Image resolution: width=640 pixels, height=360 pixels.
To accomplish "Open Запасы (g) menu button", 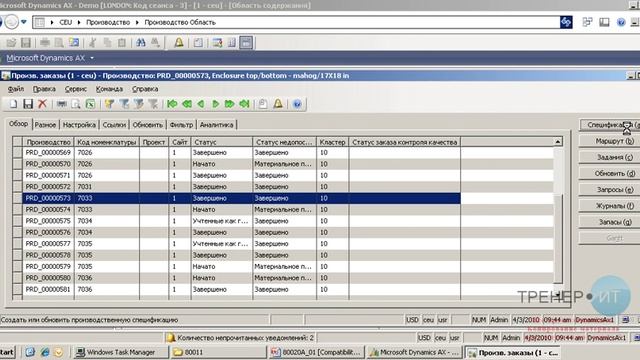I will click(609, 222).
